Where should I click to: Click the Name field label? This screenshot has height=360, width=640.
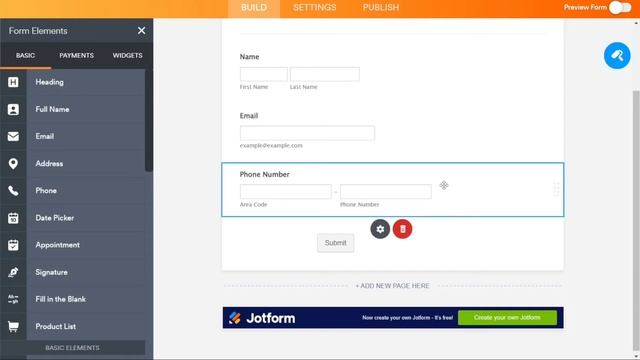[249, 57]
